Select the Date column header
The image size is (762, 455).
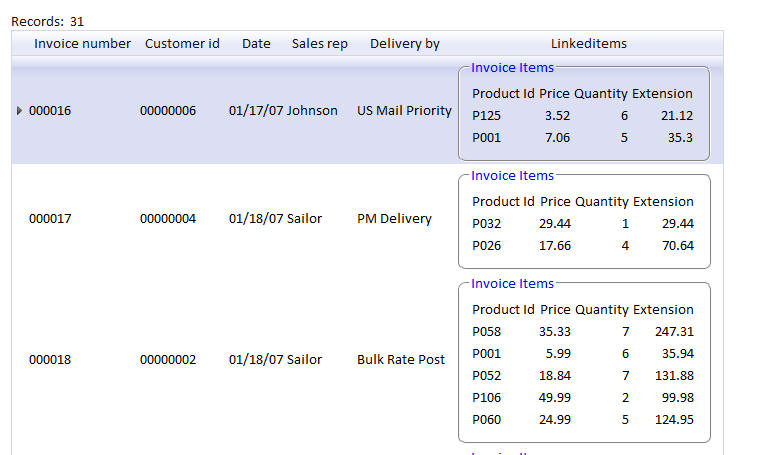256,44
